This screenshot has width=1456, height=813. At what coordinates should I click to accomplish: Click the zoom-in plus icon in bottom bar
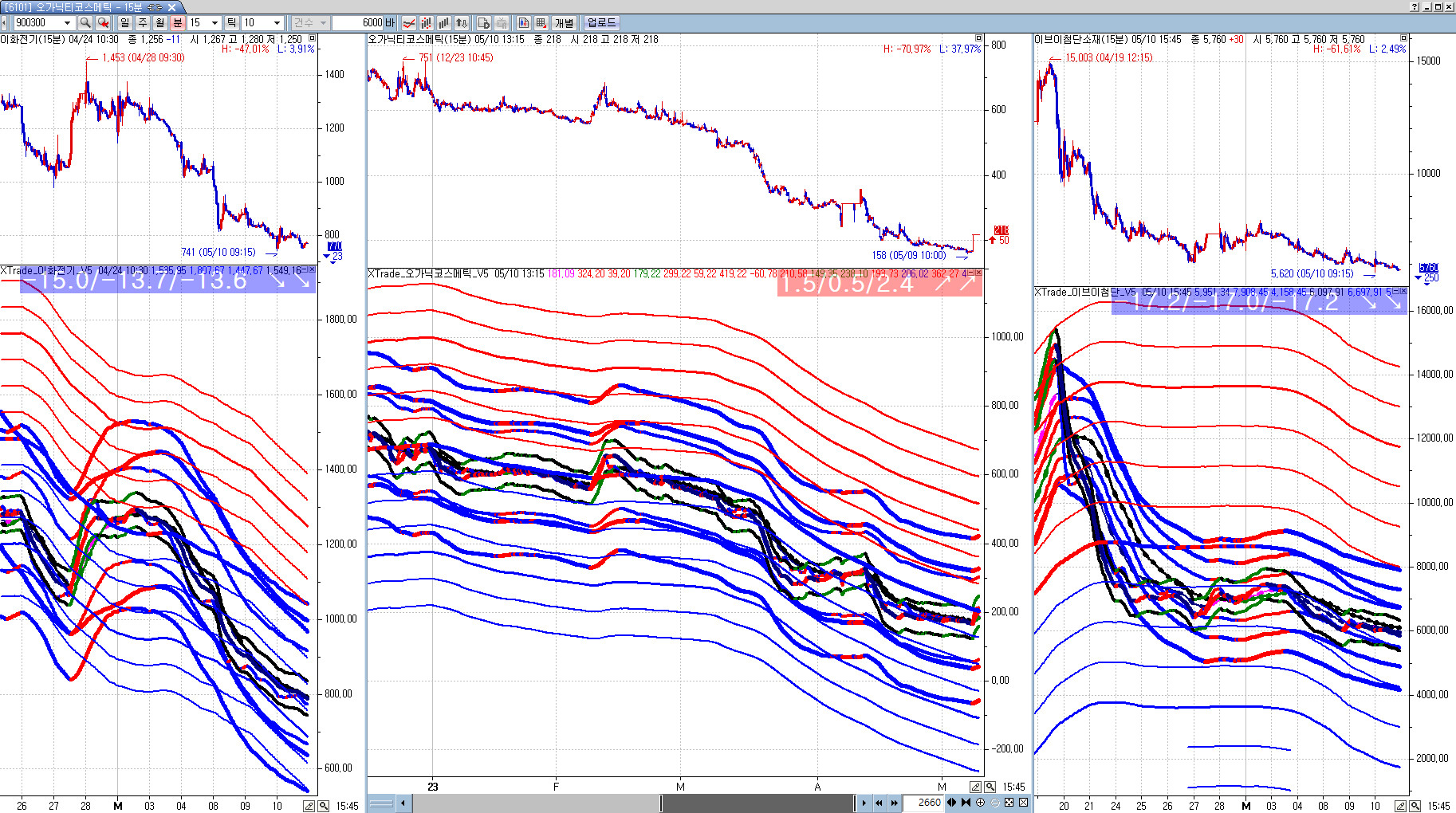pos(980,803)
